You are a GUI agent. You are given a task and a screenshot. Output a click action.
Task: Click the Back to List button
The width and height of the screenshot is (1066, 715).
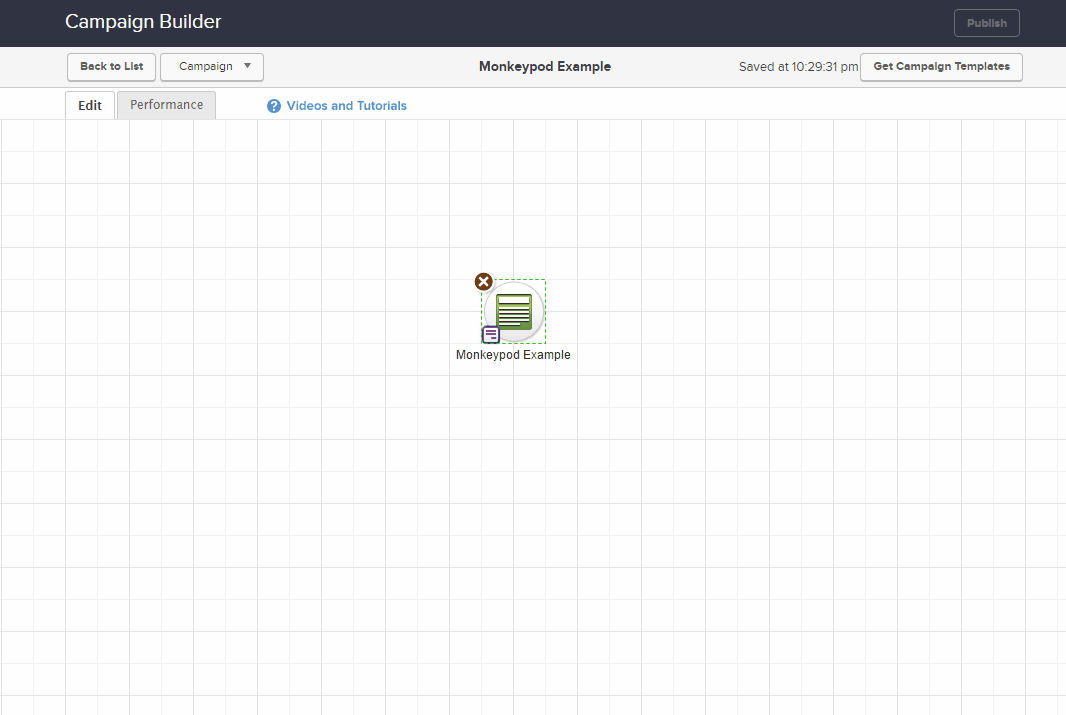pyautogui.click(x=111, y=67)
